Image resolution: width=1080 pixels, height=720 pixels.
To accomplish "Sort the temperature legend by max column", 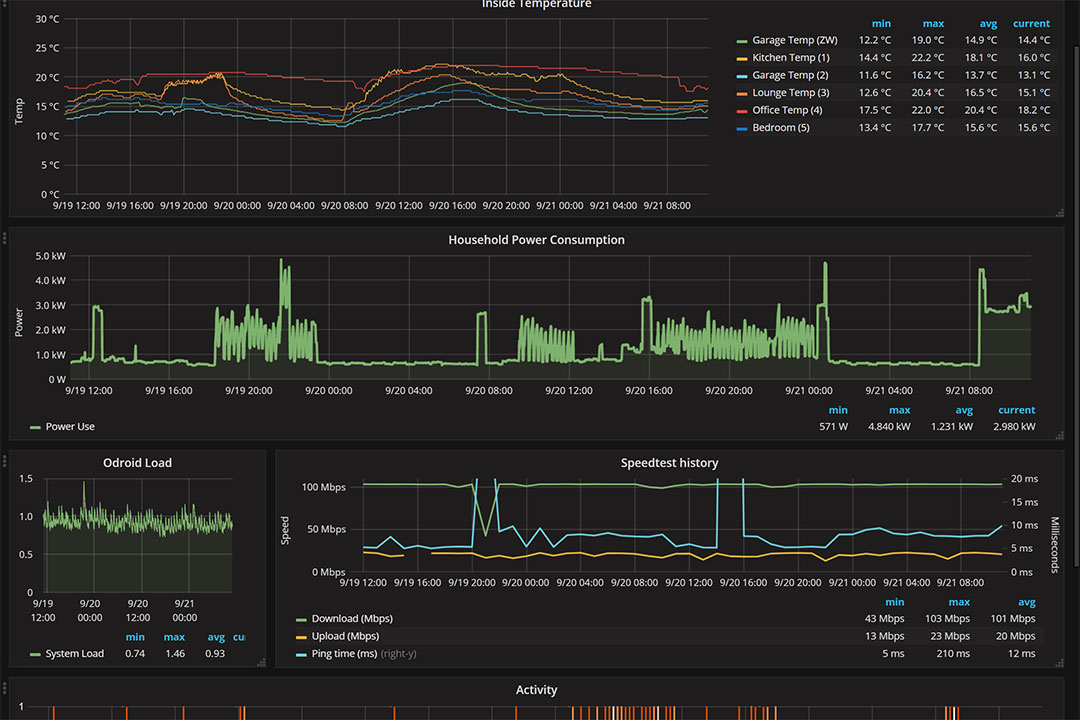I will (931, 23).
